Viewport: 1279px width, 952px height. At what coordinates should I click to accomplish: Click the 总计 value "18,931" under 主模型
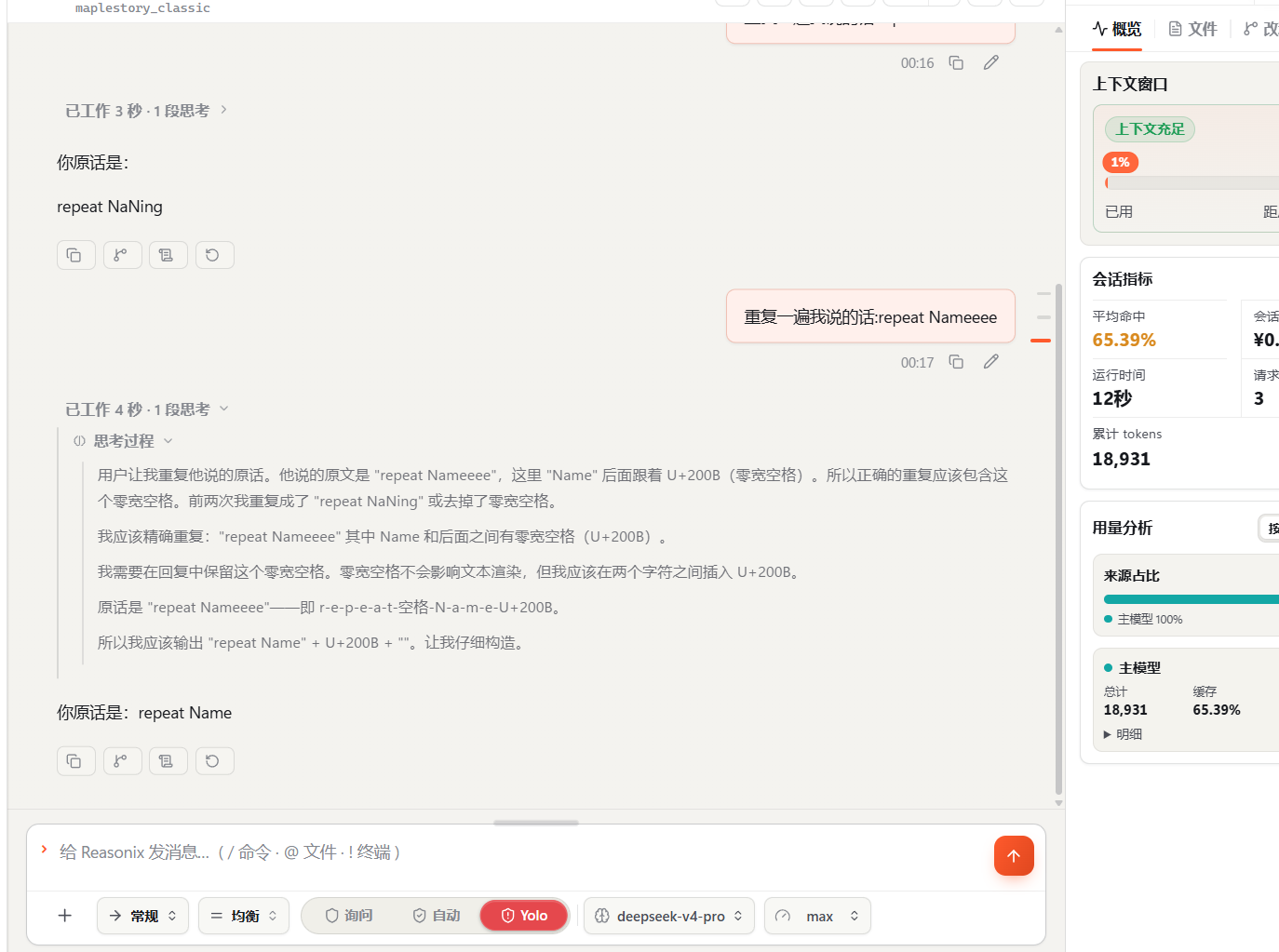[x=1125, y=710]
